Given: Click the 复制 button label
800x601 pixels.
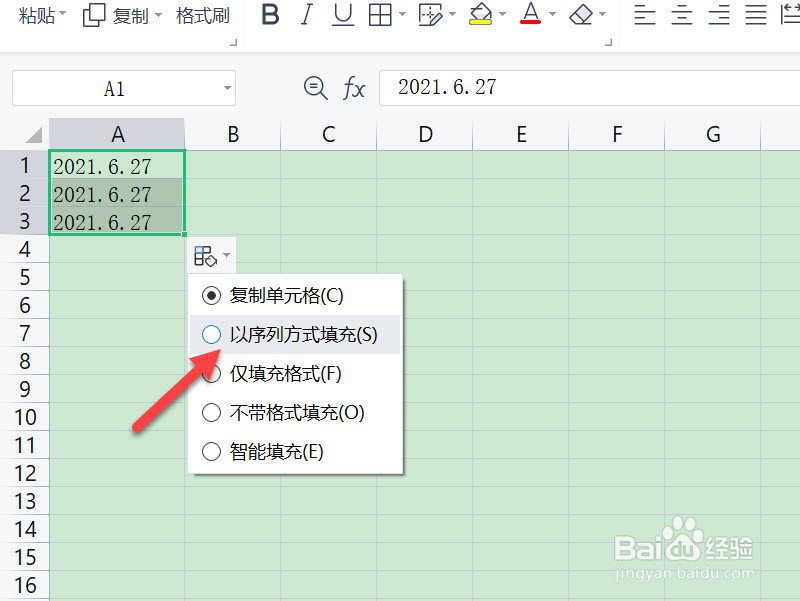Looking at the screenshot, I should (131, 16).
